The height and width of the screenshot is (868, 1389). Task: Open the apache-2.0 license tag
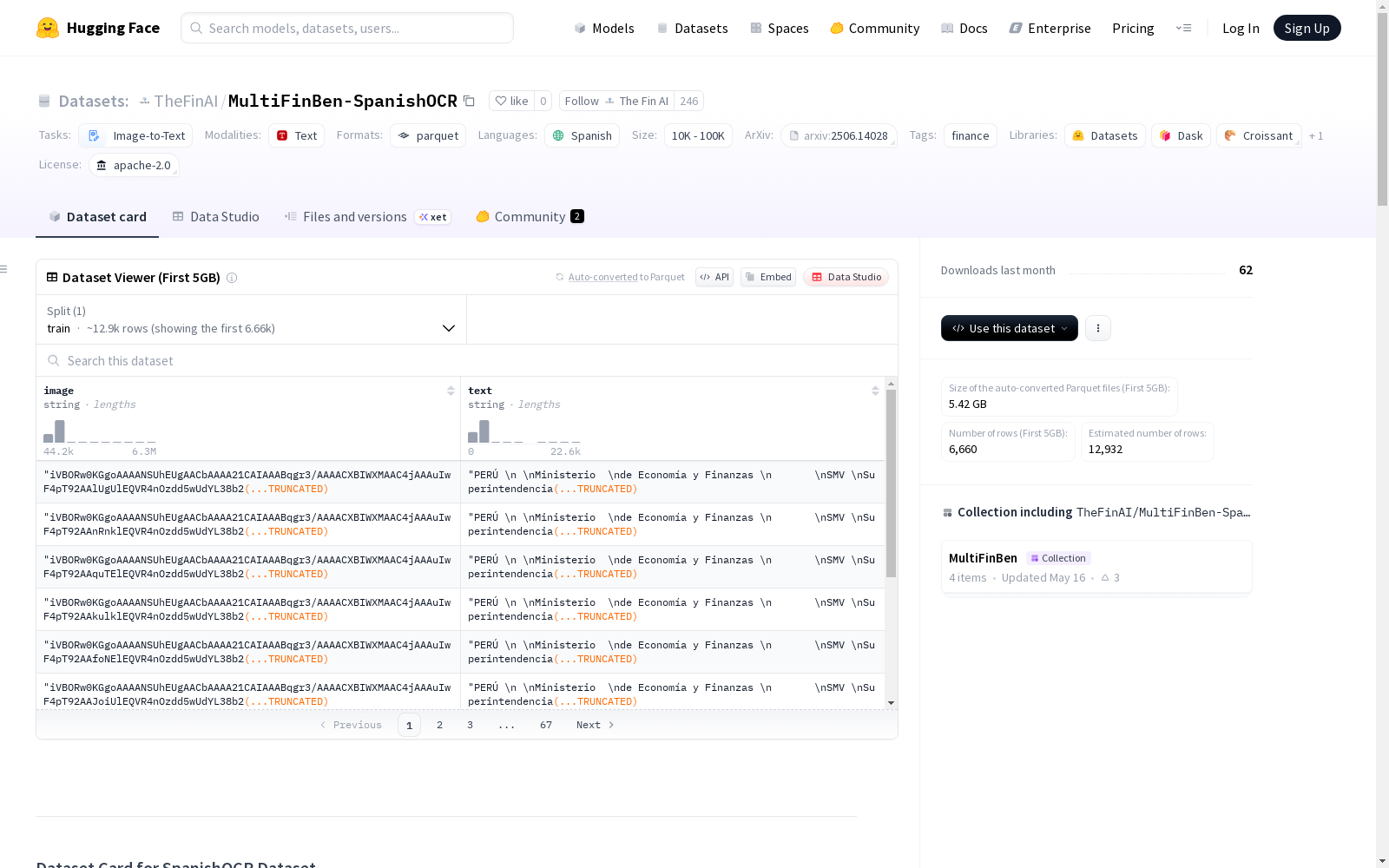[134, 165]
